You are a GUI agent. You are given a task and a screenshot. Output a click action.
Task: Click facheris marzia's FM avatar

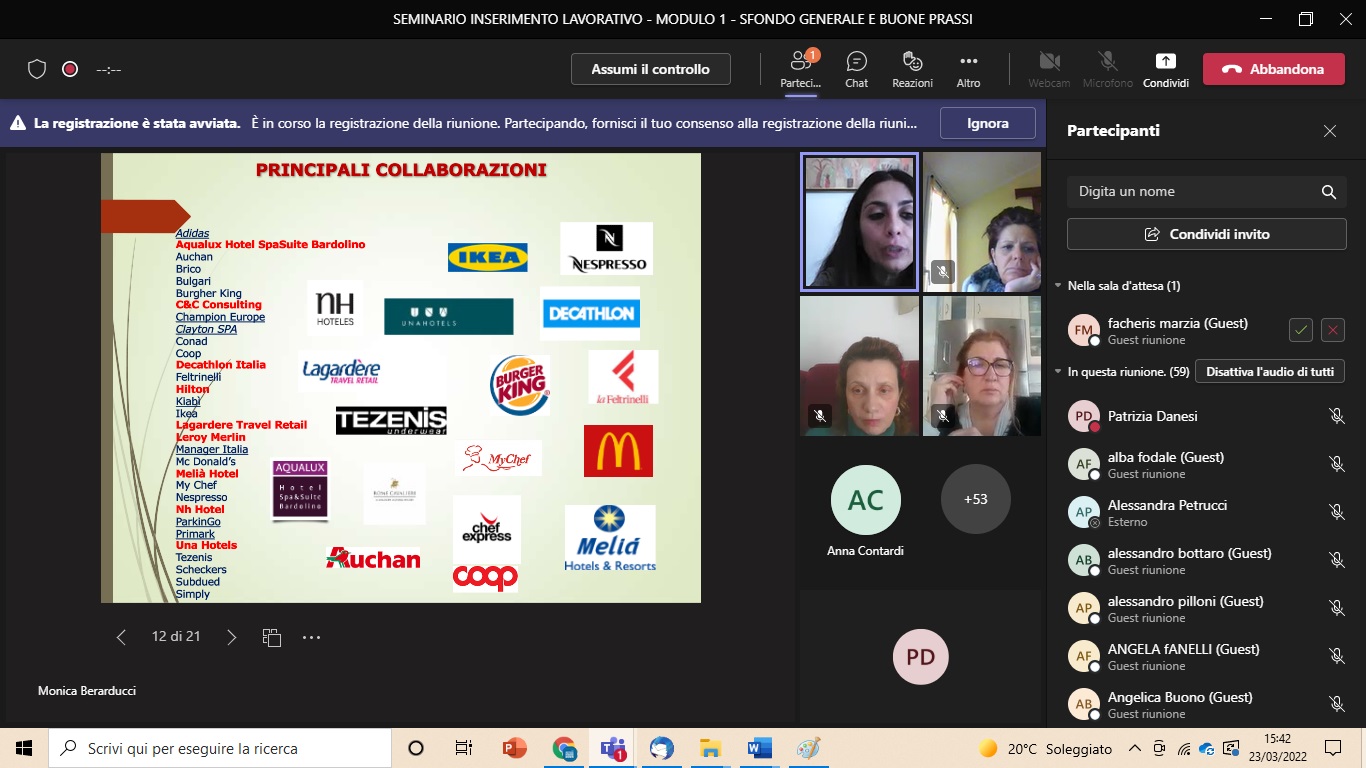1084,330
